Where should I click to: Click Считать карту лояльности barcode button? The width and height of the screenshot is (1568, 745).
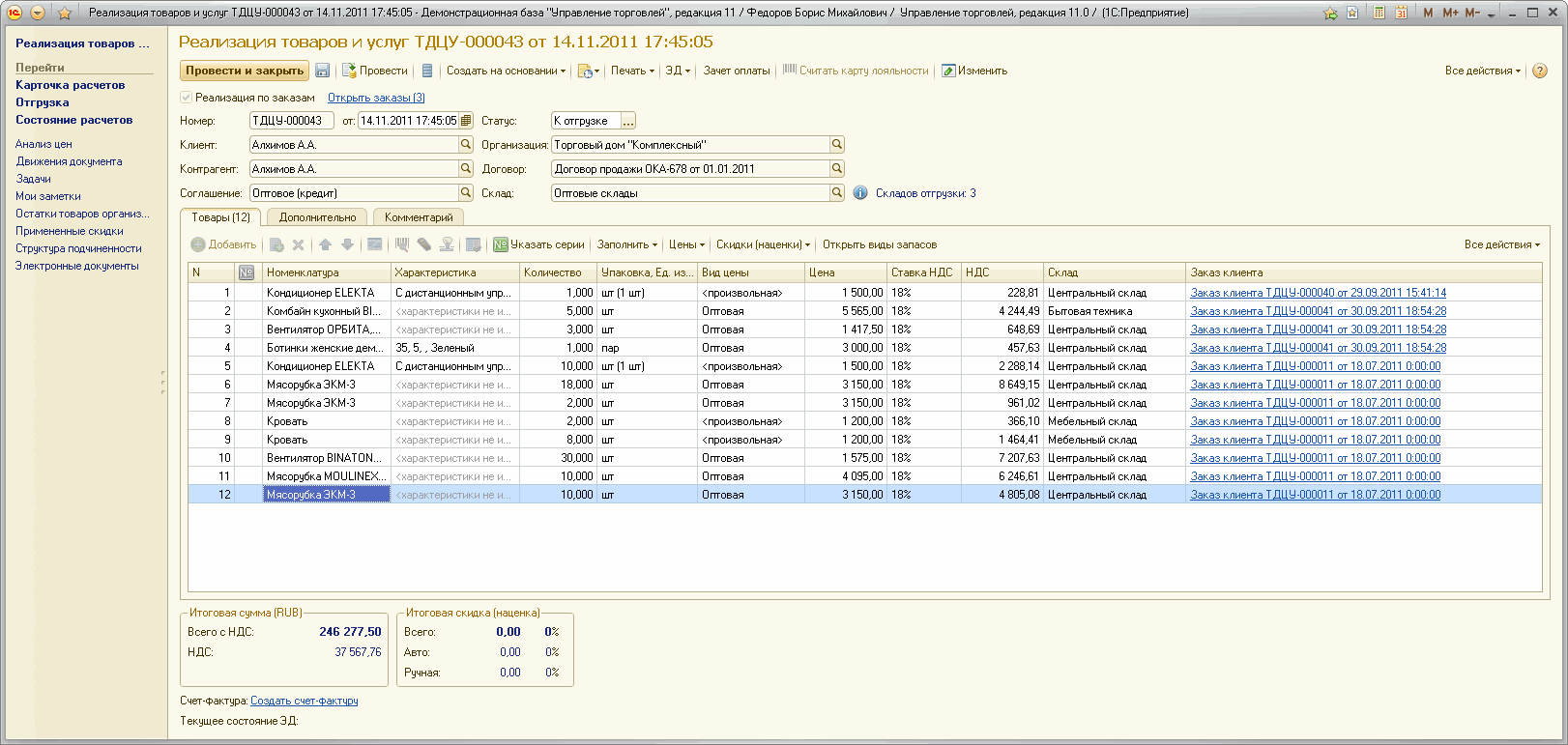856,71
